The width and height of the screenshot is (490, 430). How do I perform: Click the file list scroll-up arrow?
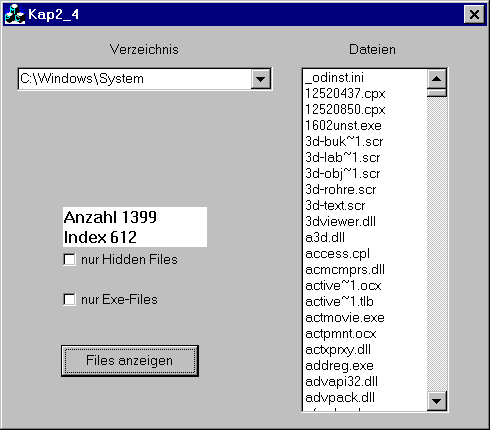pos(436,79)
